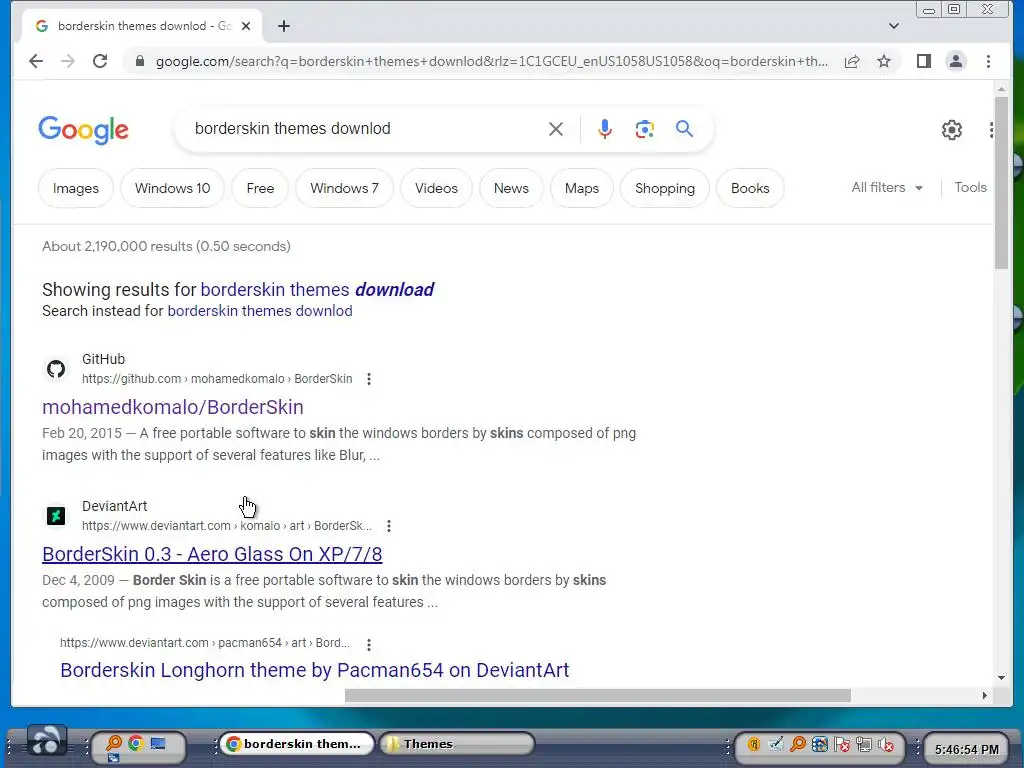1024x768 pixels.
Task: Open search Tools
Action: tap(970, 187)
